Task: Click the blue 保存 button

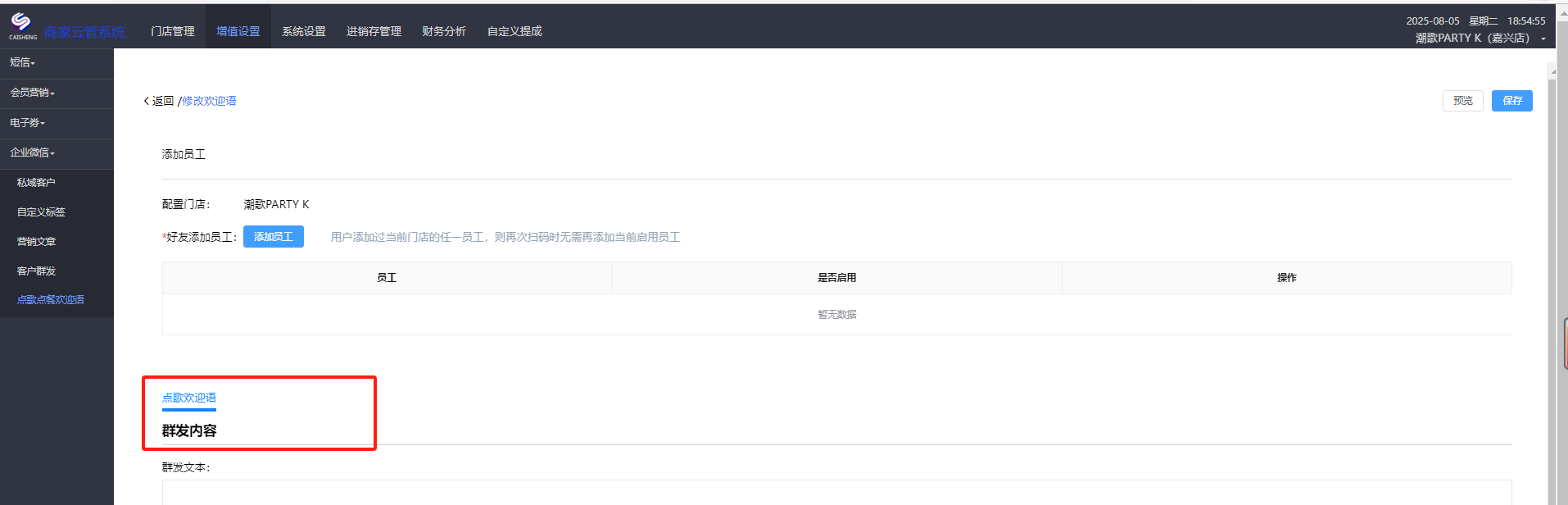Action: 1512,101
